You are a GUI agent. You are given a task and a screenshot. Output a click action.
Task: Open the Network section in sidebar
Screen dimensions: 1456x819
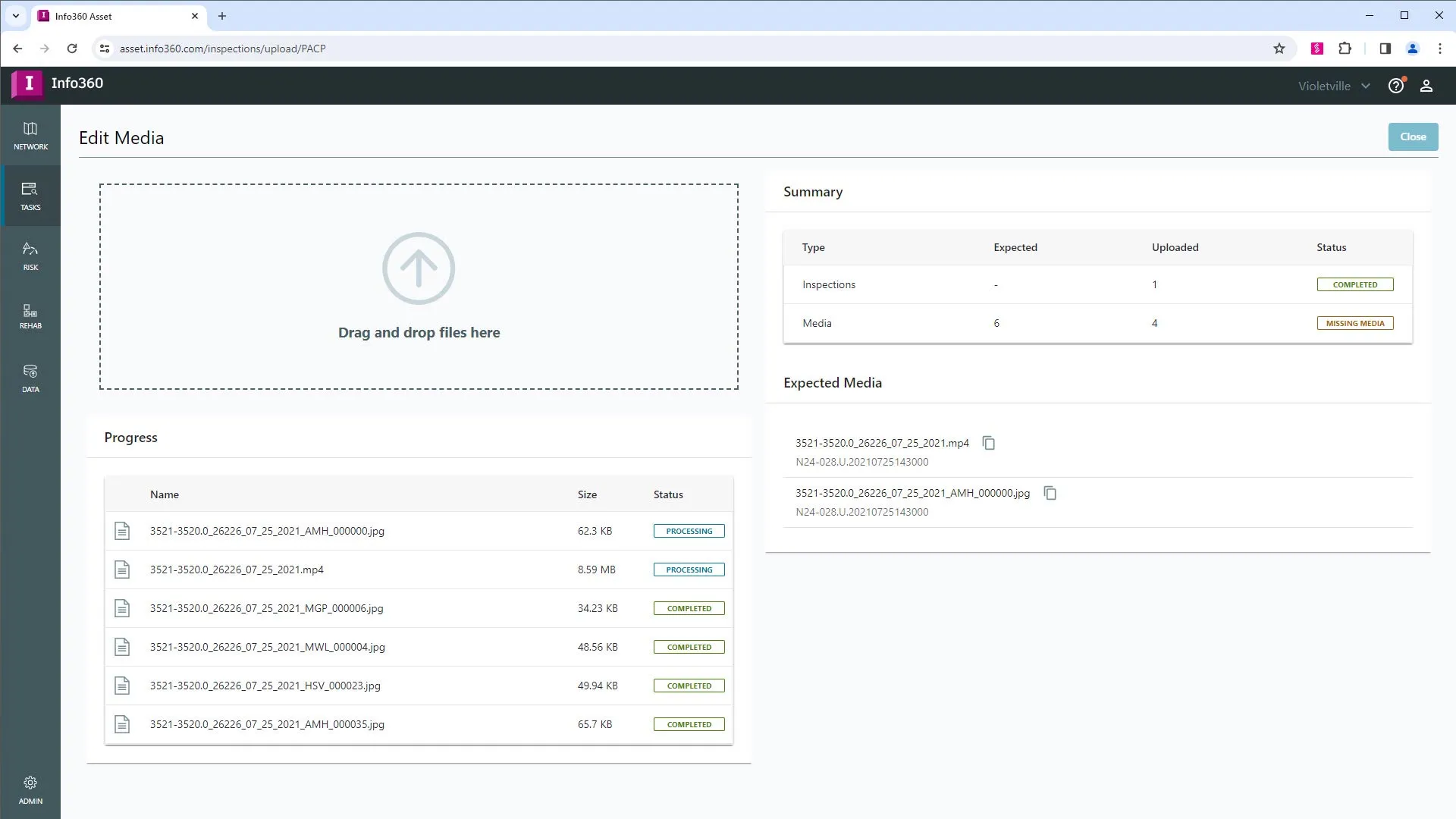tap(30, 136)
